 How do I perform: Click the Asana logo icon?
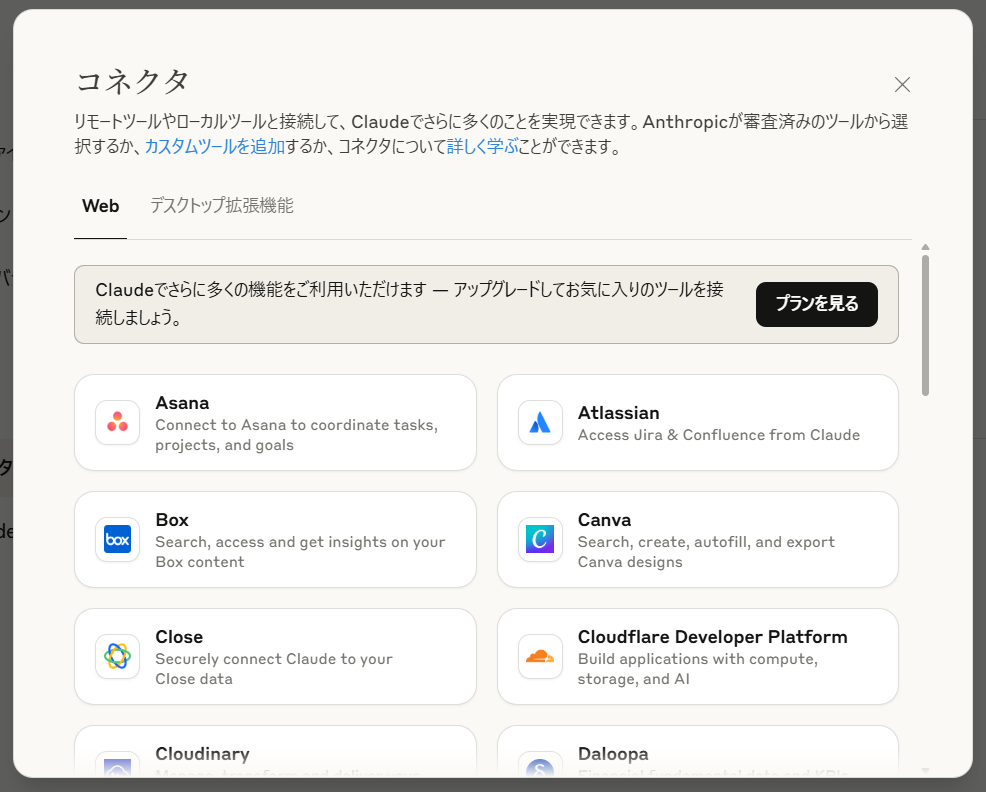[117, 422]
